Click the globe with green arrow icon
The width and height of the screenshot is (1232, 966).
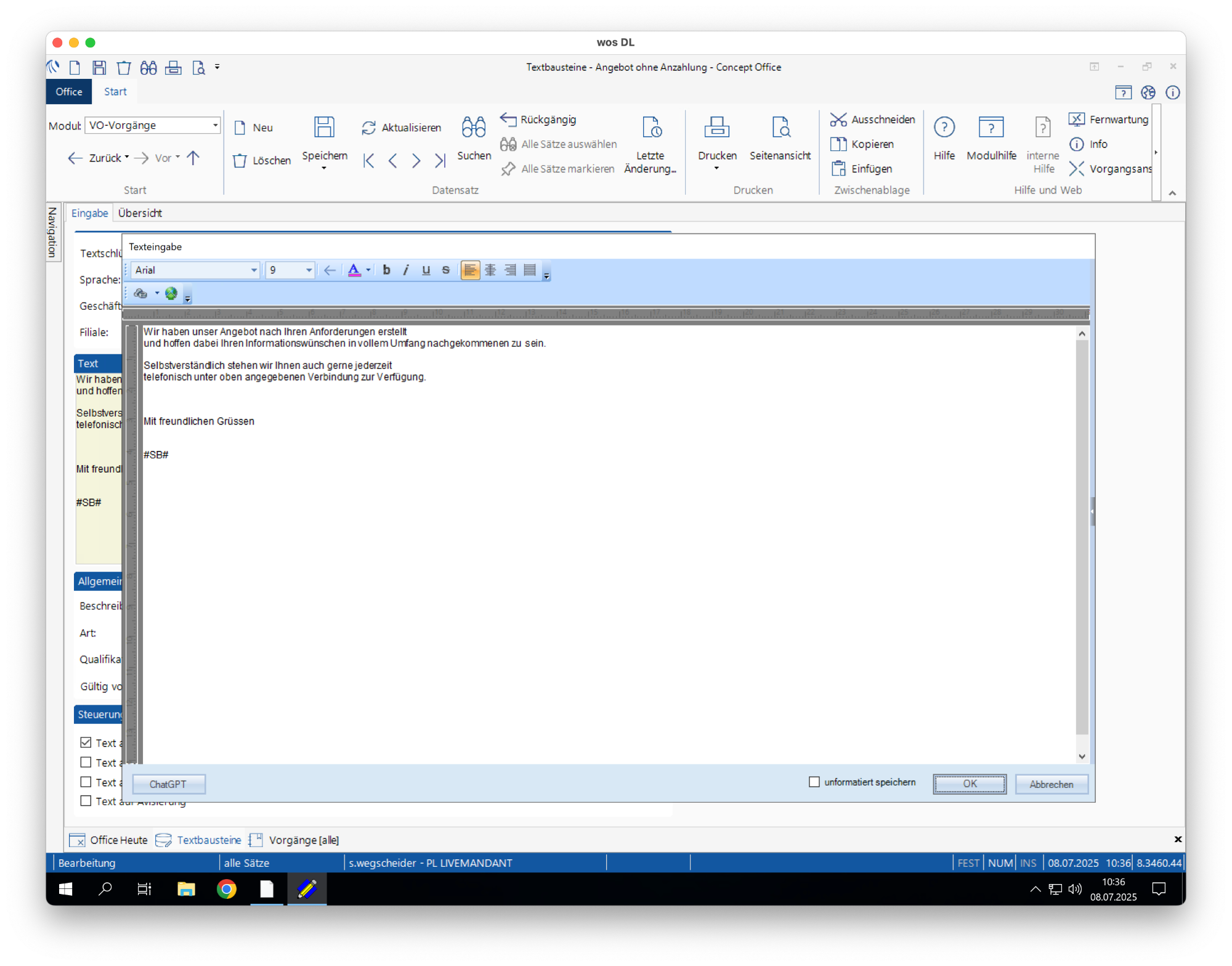coord(171,293)
